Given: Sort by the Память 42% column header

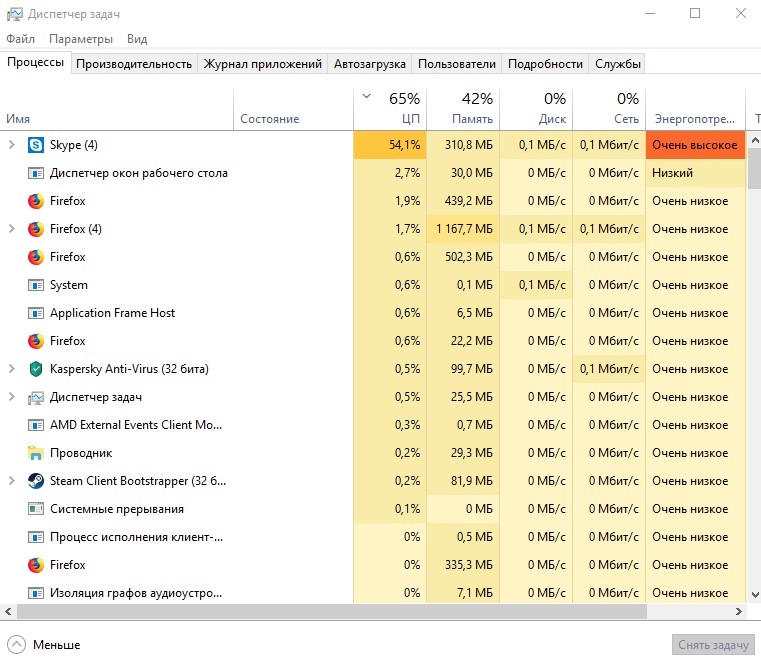Looking at the screenshot, I should (463, 109).
